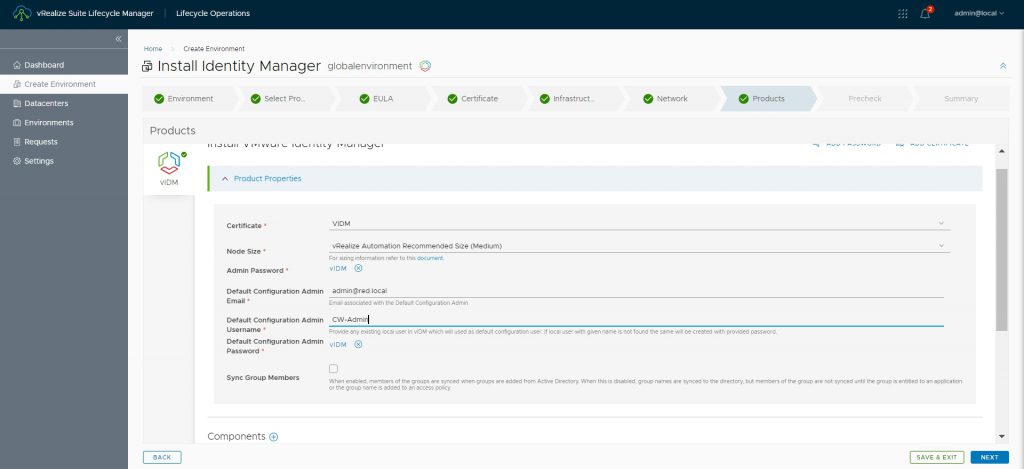The width and height of the screenshot is (1024, 469).
Task: Click green check icon on Network step
Action: tap(648, 99)
